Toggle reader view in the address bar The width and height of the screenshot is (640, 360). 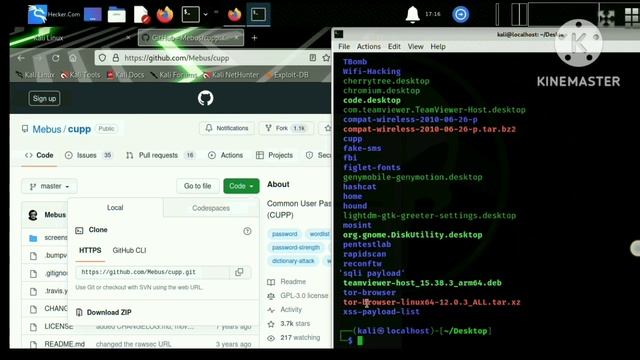313,58
